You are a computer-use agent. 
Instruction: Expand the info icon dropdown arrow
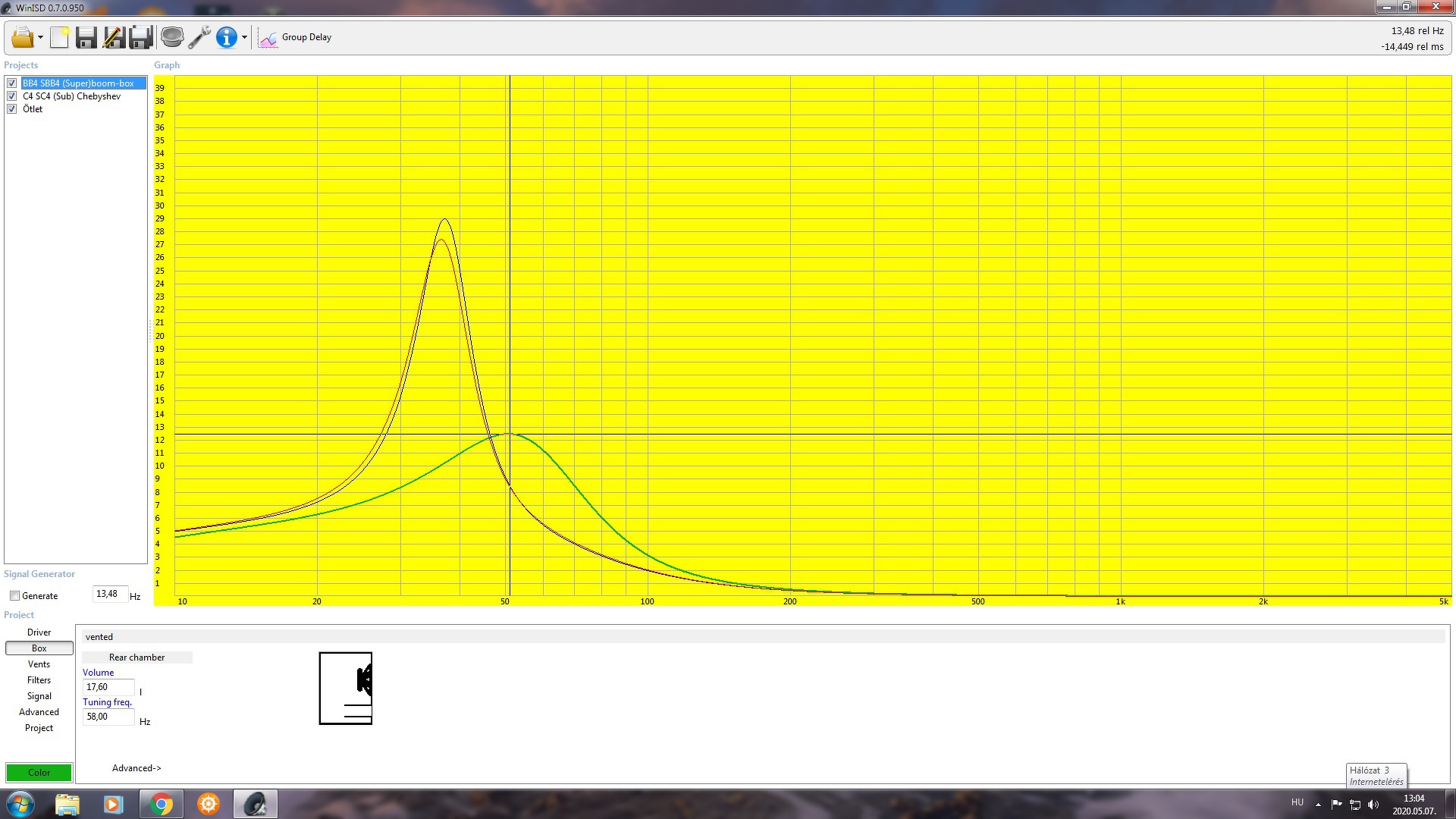[x=244, y=37]
